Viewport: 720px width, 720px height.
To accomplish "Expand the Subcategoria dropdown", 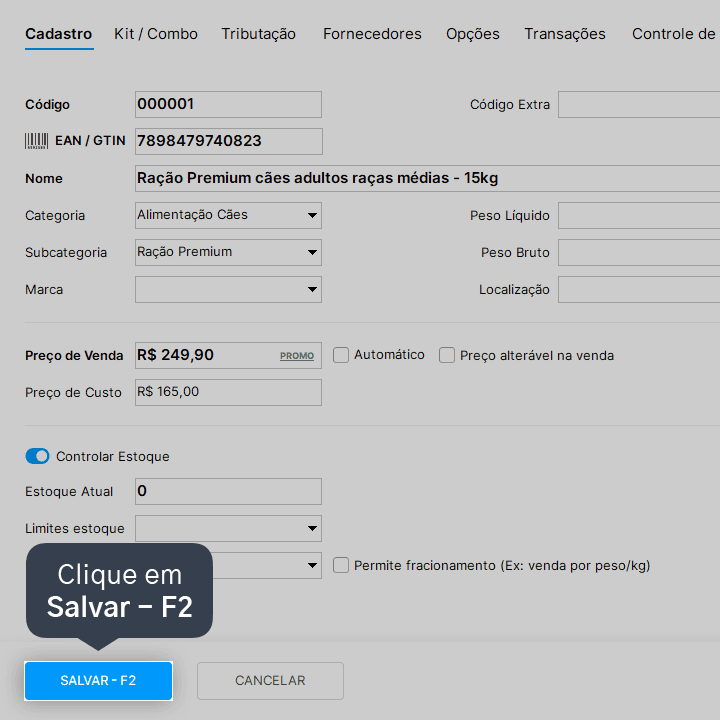I will (x=228, y=252).
